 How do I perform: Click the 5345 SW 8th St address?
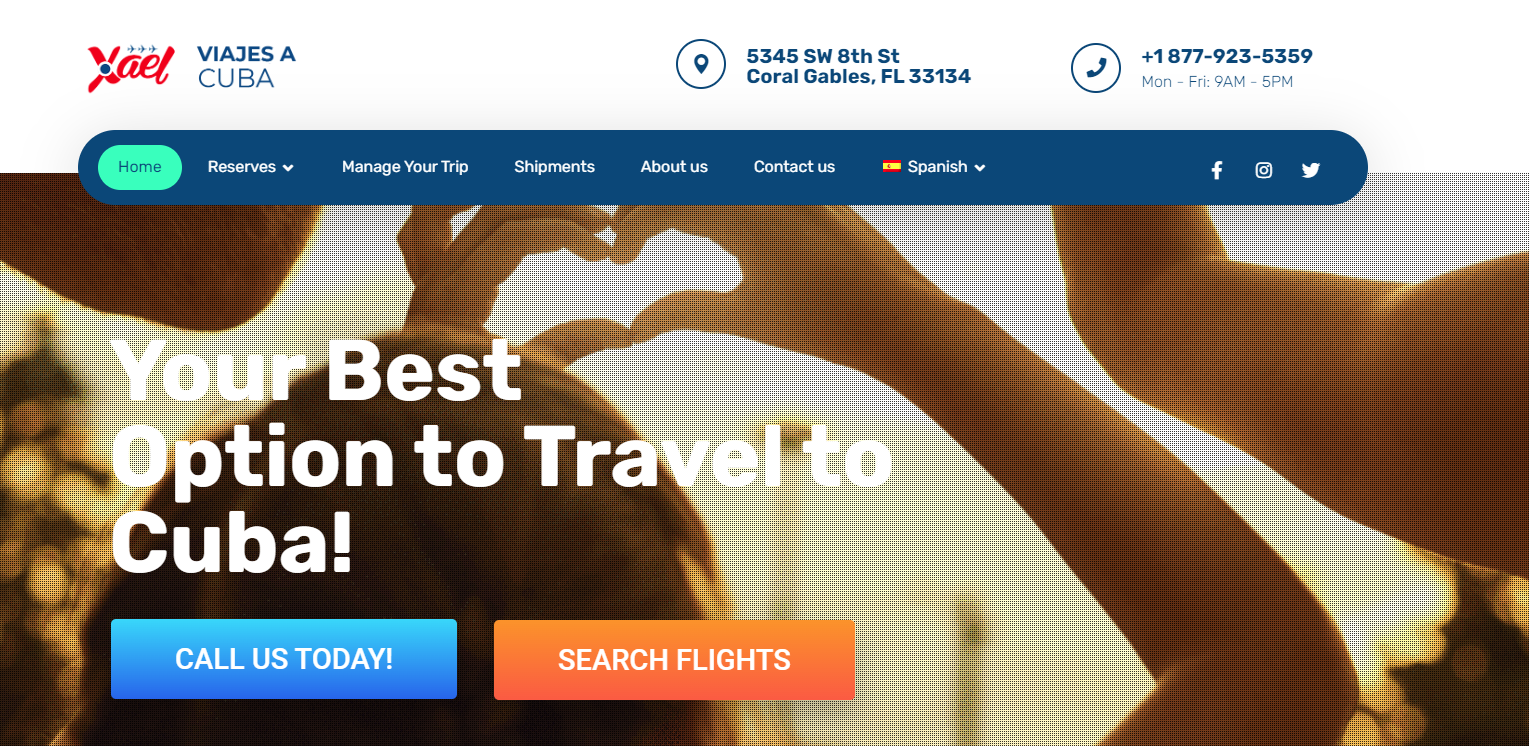click(823, 57)
